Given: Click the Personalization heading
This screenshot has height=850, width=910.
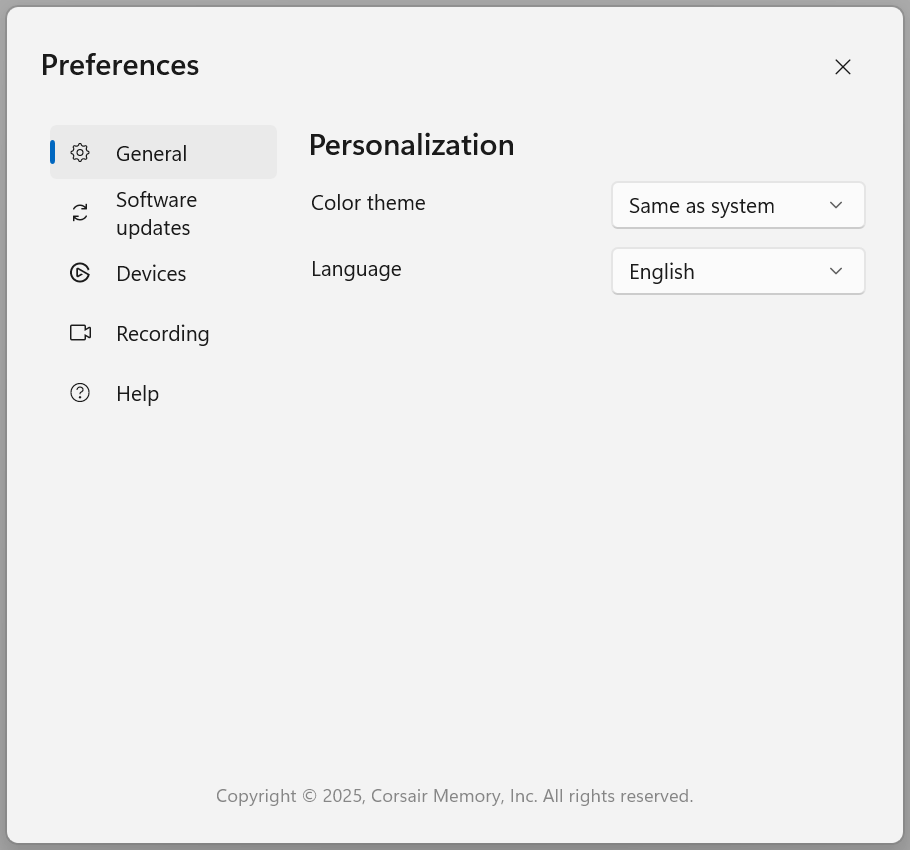Looking at the screenshot, I should coord(411,145).
